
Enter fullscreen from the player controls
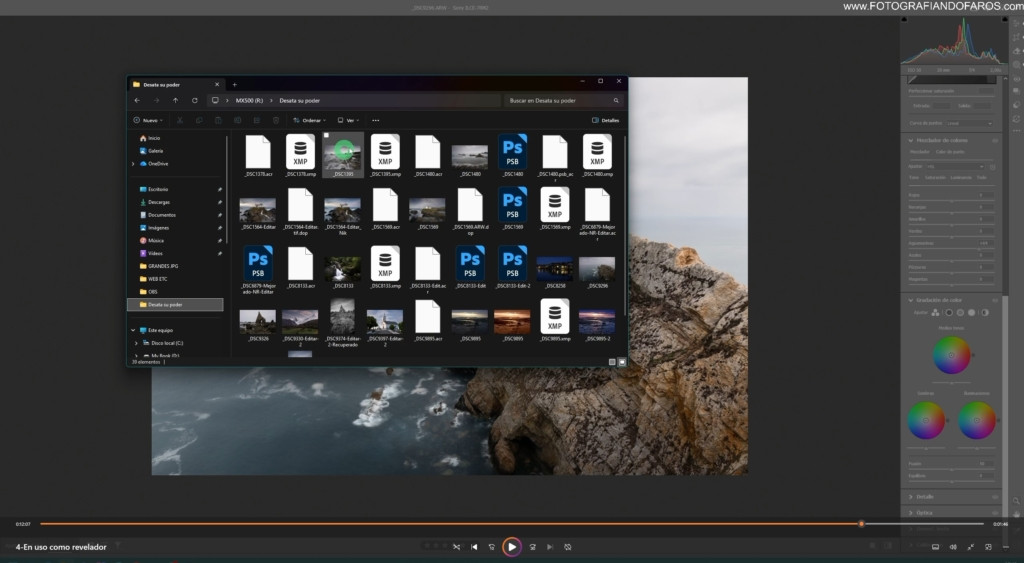[970, 547]
